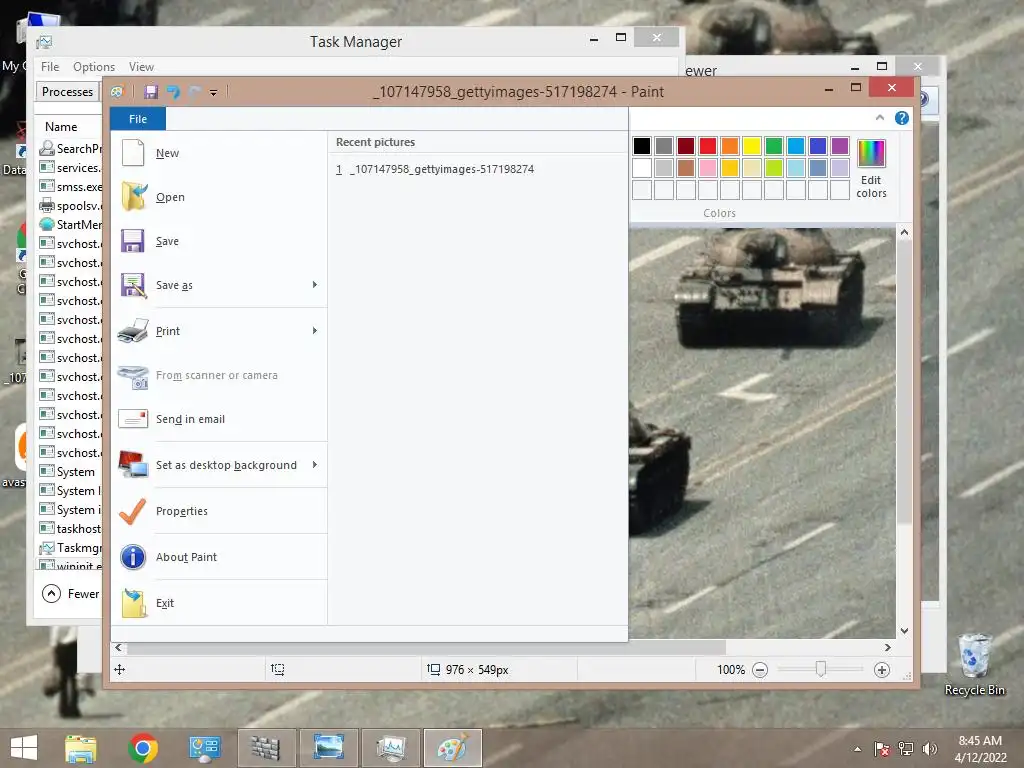Screen dimensions: 1024x768
Task: Expand Set as desktop background submenu arrow
Action: click(315, 465)
